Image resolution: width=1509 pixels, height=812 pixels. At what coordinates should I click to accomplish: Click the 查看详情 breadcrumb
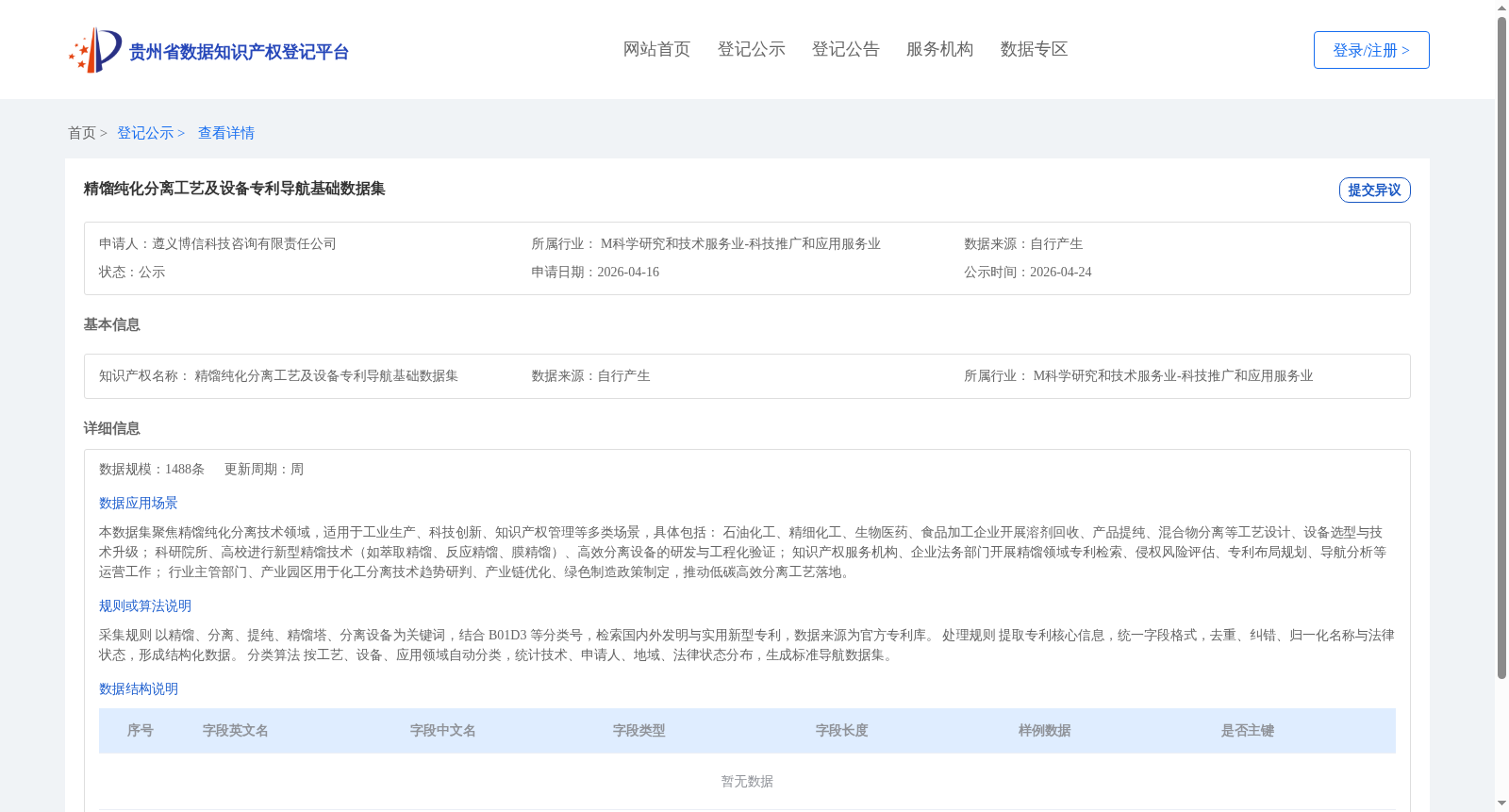pos(226,133)
